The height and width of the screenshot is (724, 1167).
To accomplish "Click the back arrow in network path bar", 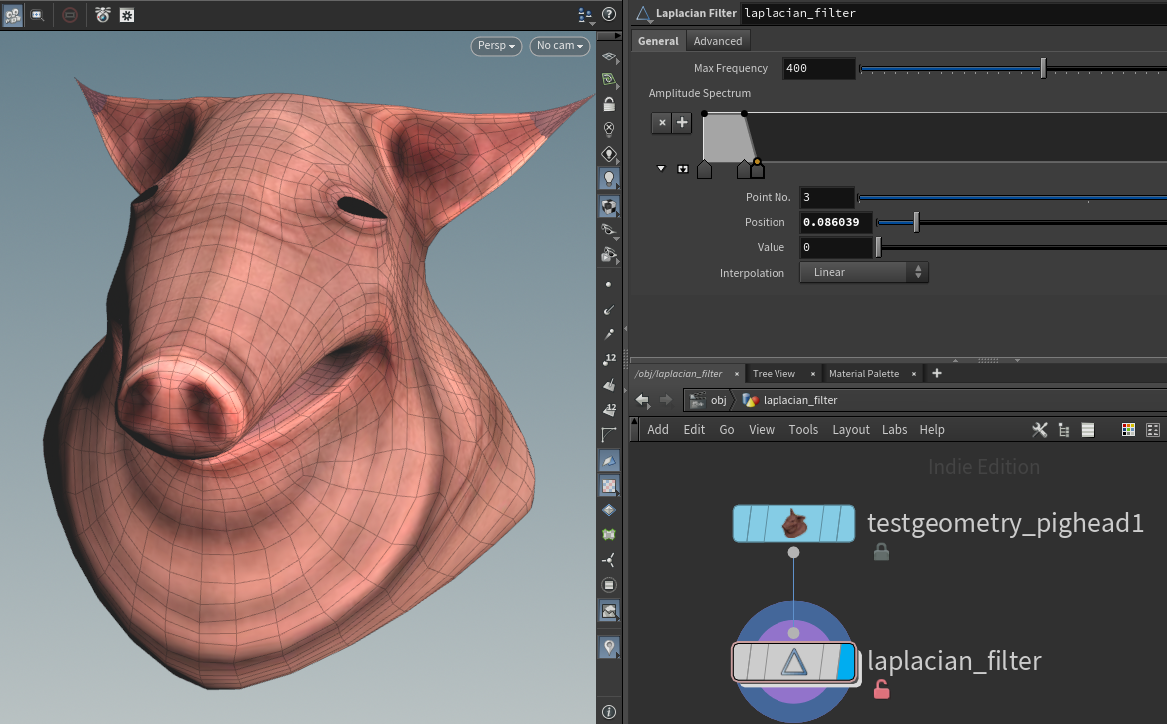I will click(x=642, y=400).
